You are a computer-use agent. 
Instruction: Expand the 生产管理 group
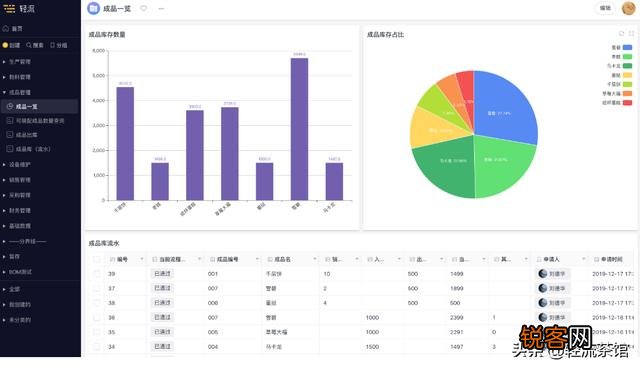pos(4,62)
